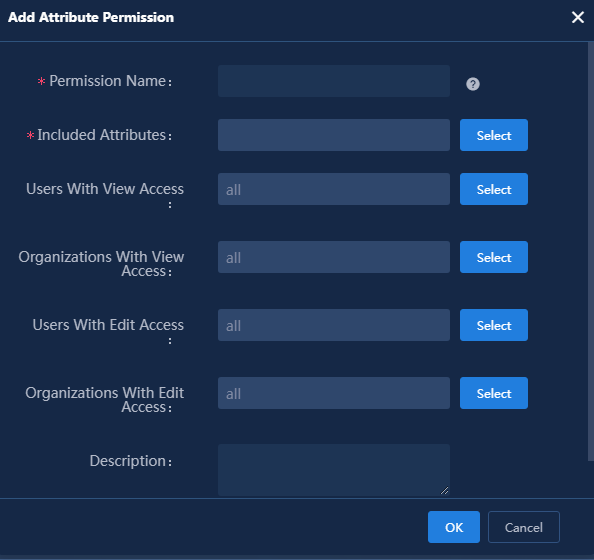Image resolution: width=594 pixels, height=560 pixels.
Task: Click the Permission Name input field
Action: [x=334, y=81]
